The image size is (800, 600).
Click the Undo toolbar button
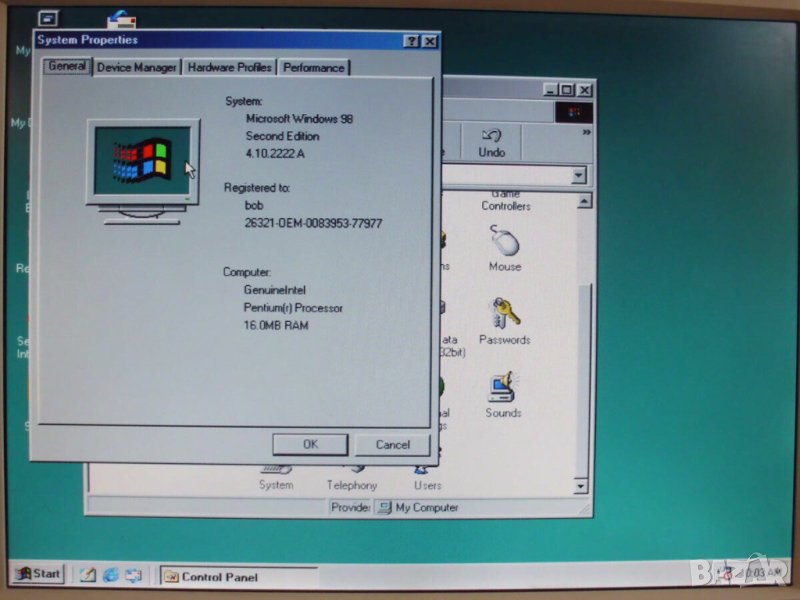point(491,142)
